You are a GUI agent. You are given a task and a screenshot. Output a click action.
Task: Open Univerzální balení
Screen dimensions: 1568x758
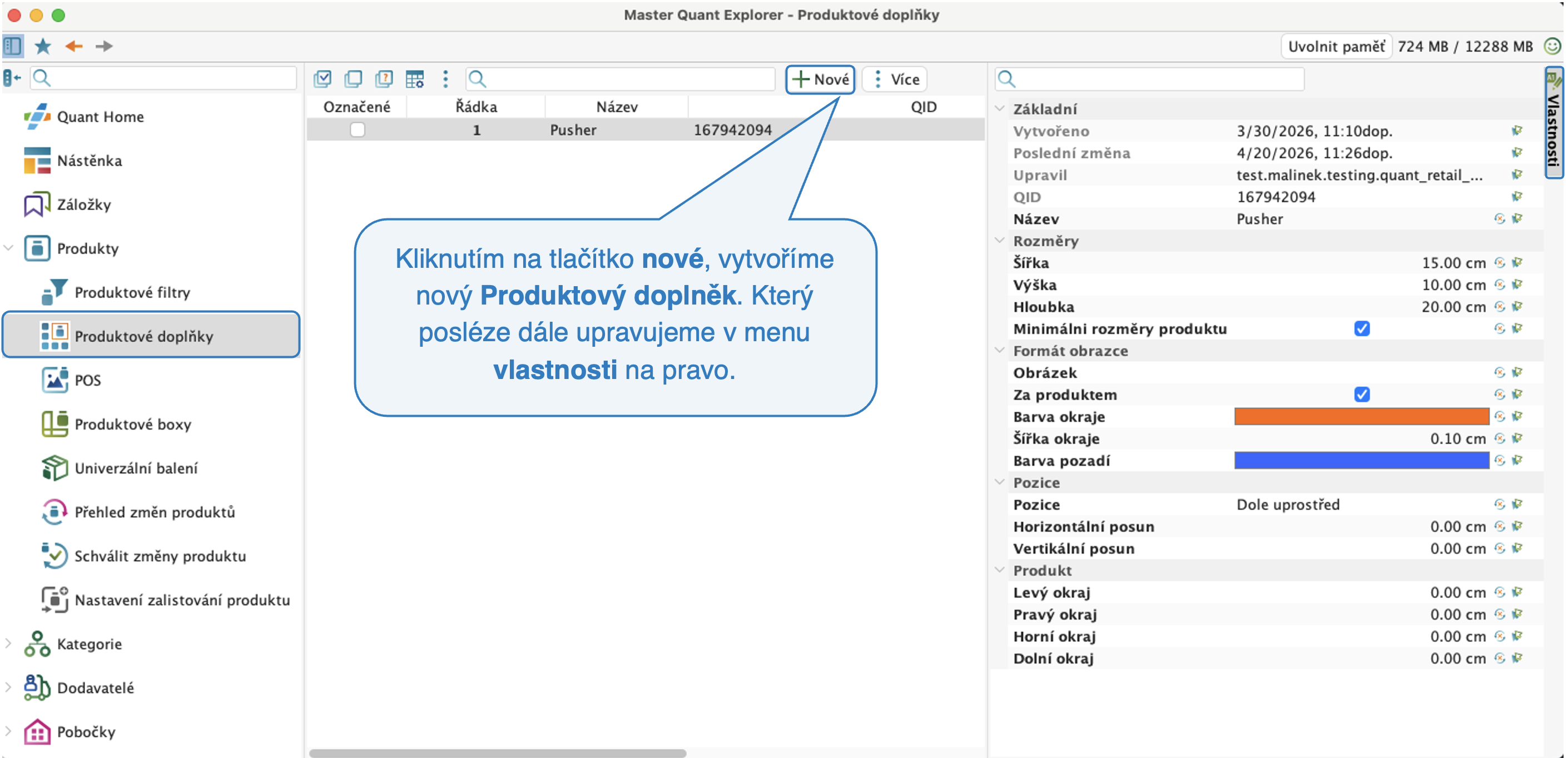click(x=120, y=468)
